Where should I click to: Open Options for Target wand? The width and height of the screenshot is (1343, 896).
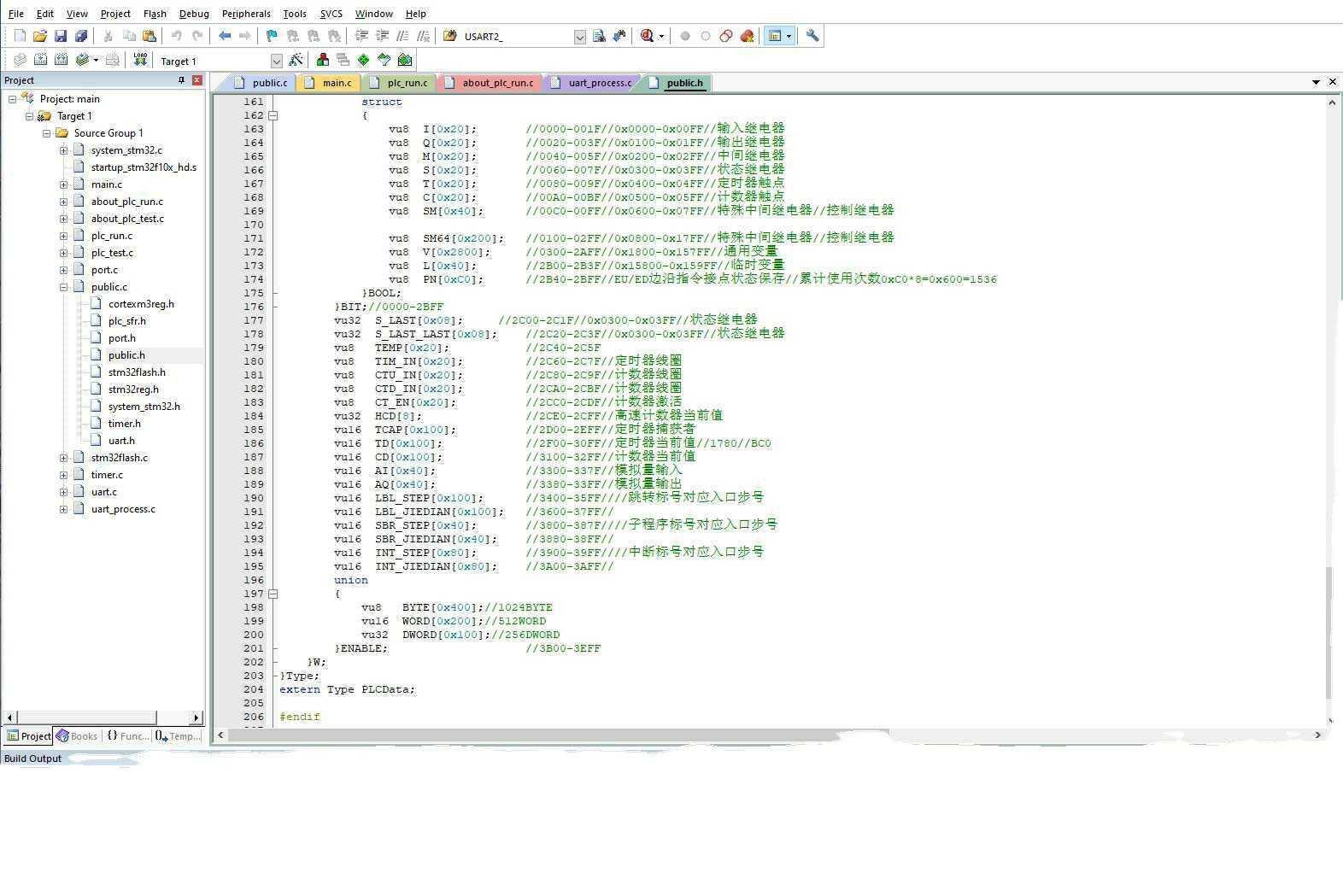[296, 60]
